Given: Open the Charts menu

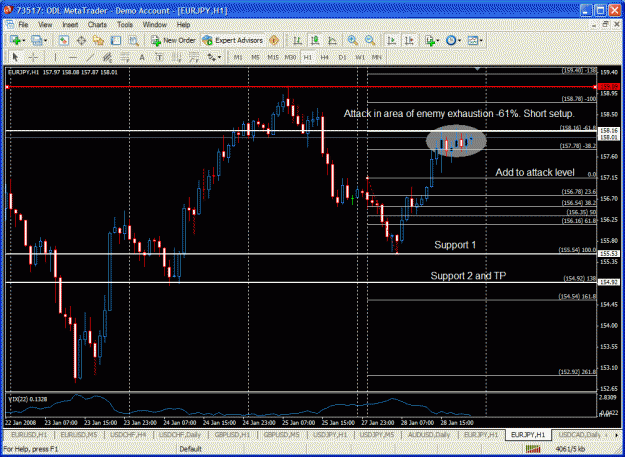Looking at the screenshot, I should (97, 25).
